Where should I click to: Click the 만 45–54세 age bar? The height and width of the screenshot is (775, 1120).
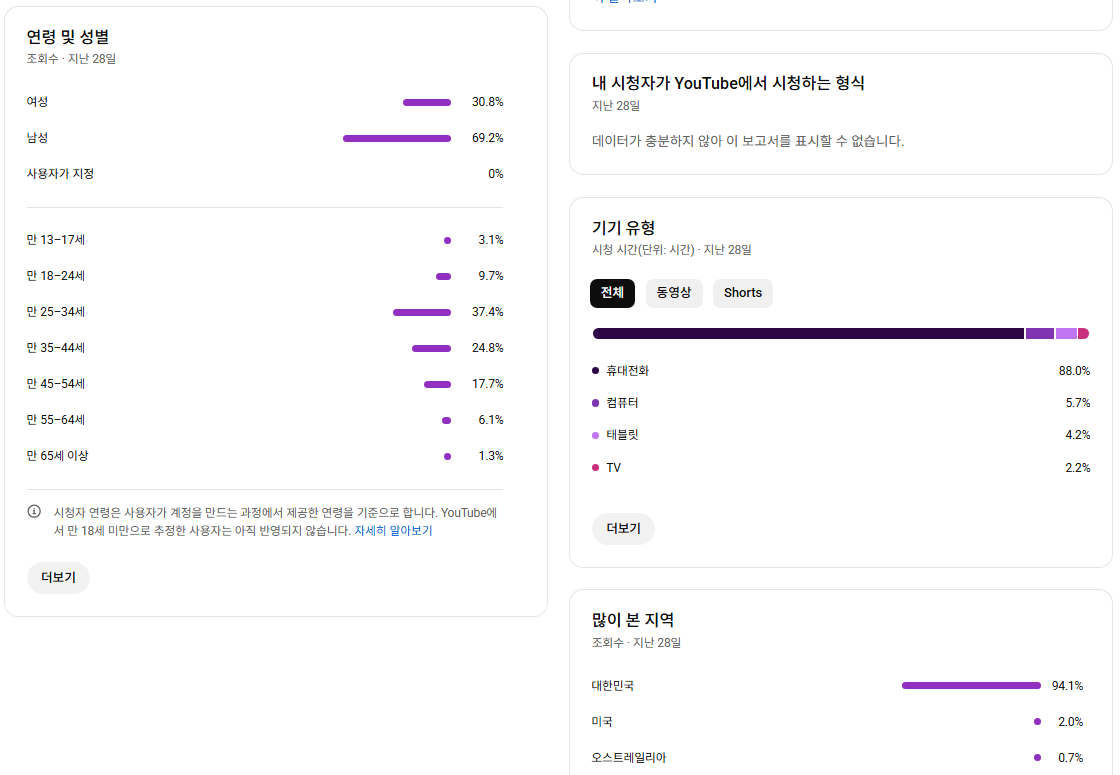pyautogui.click(x=437, y=384)
